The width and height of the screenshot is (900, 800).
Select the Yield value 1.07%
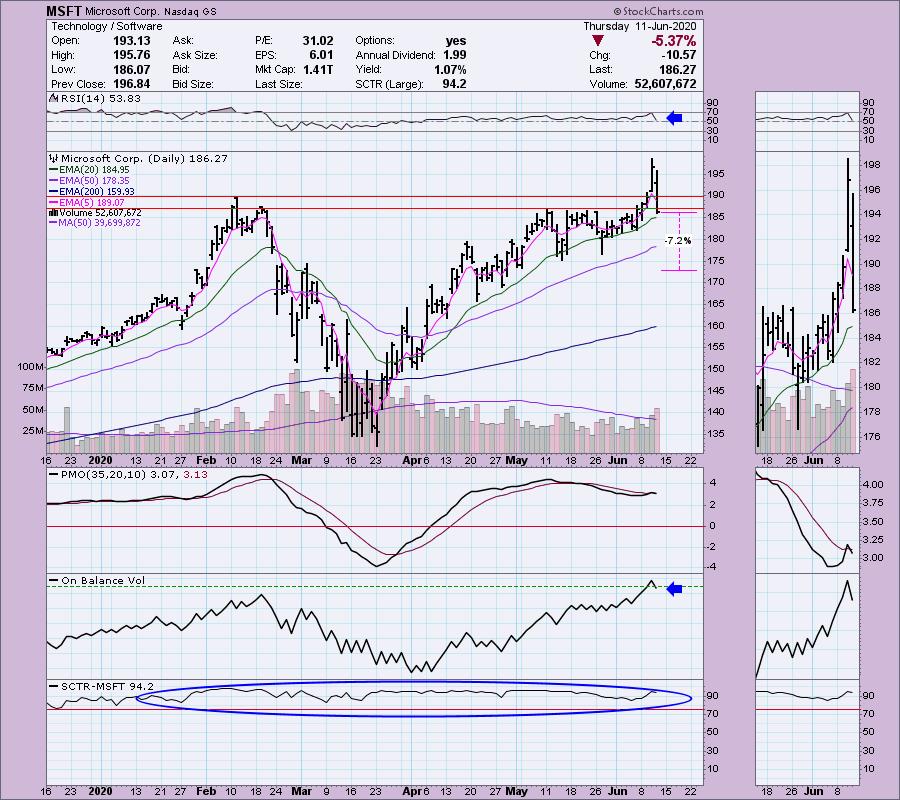pos(450,69)
